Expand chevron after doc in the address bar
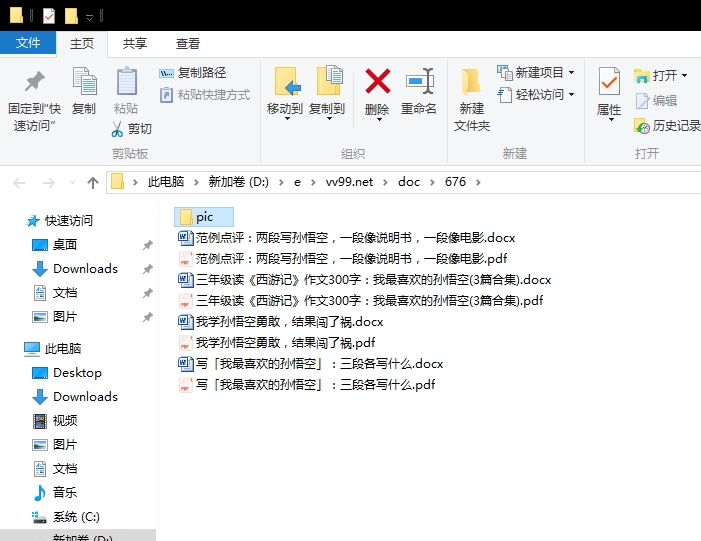 pos(432,182)
